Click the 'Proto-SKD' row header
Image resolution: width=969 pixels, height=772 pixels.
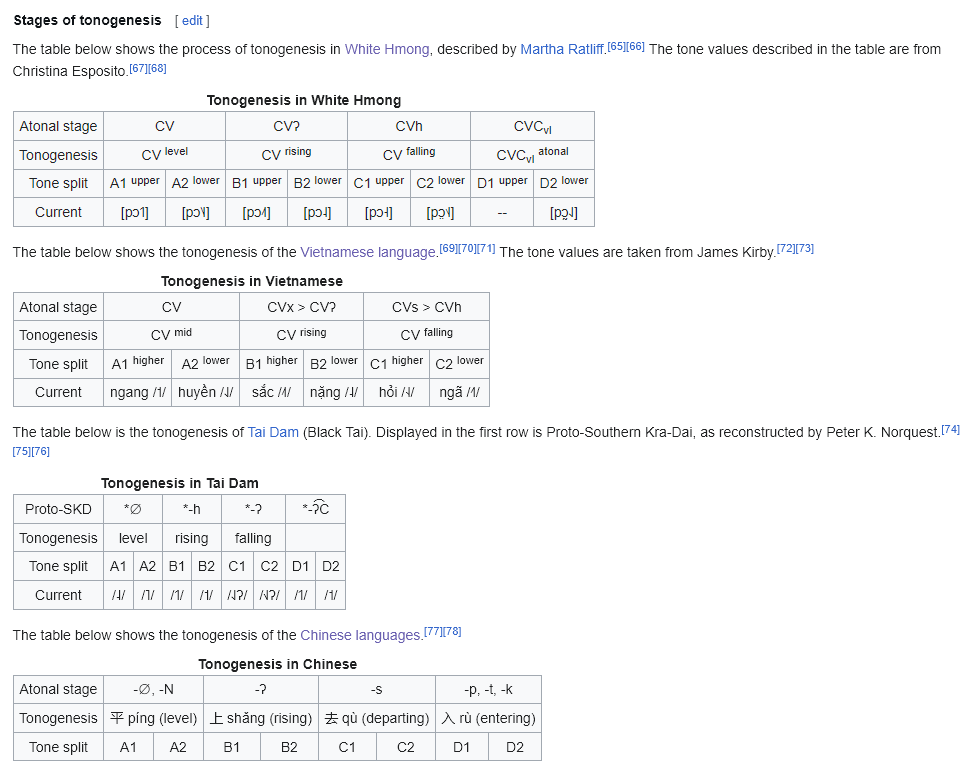coord(58,509)
